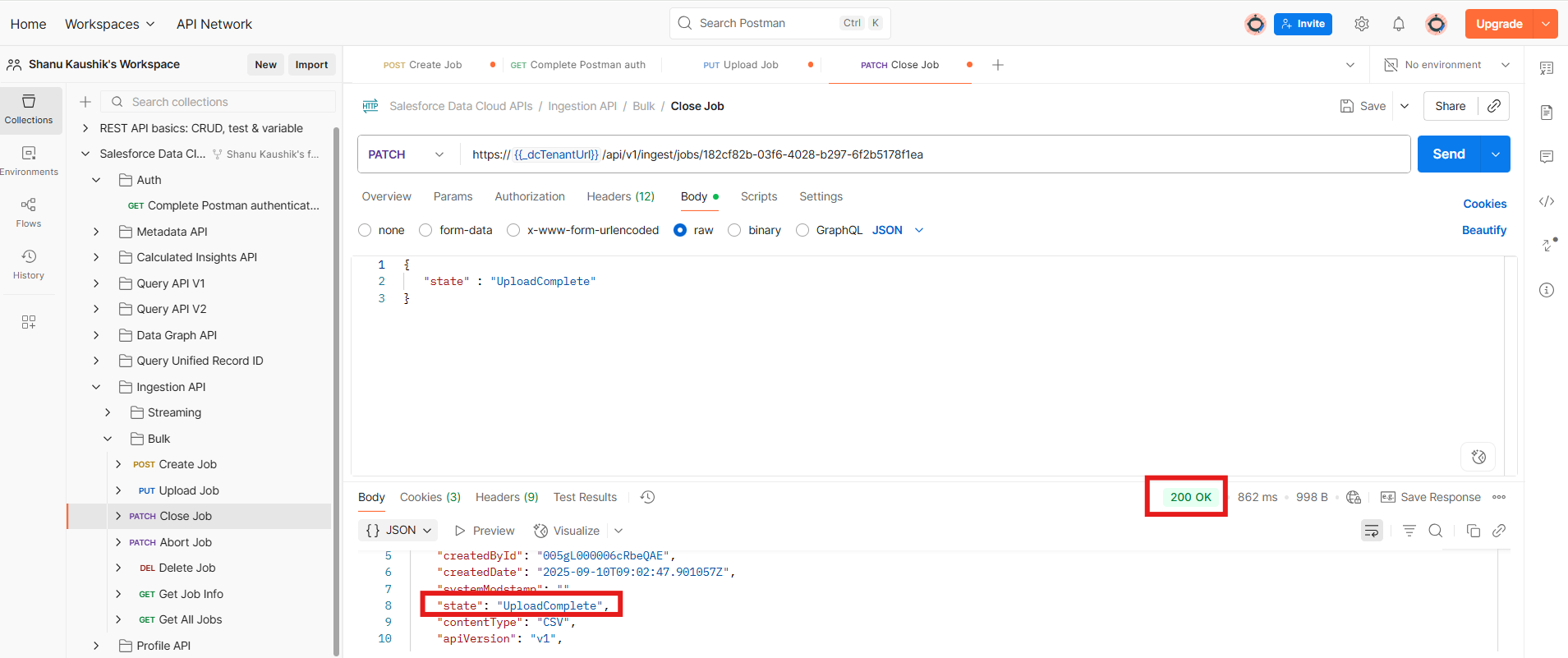Open the notifications bell icon
This screenshot has width=1568, height=658.
(1398, 24)
